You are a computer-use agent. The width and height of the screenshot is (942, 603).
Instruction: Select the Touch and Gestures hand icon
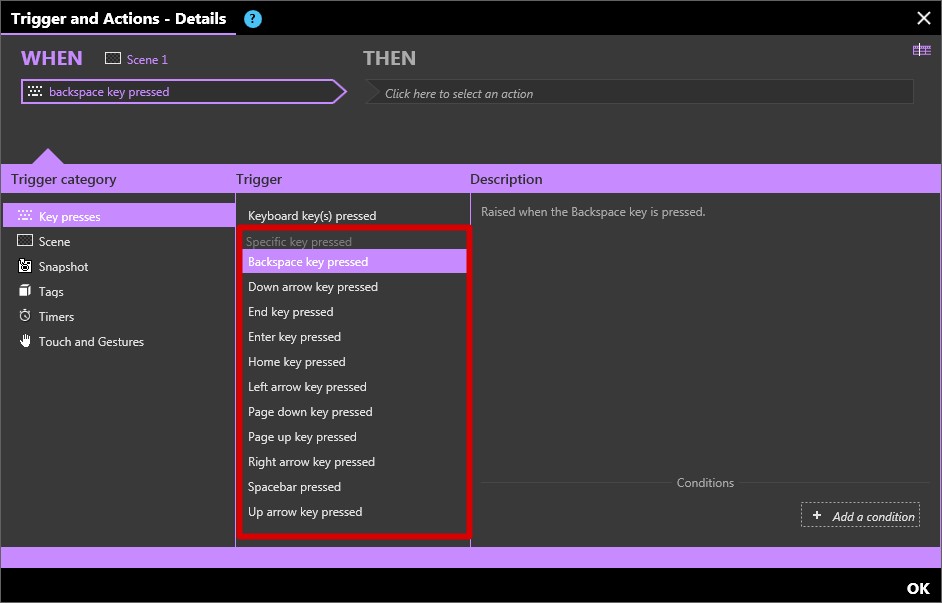click(x=25, y=341)
